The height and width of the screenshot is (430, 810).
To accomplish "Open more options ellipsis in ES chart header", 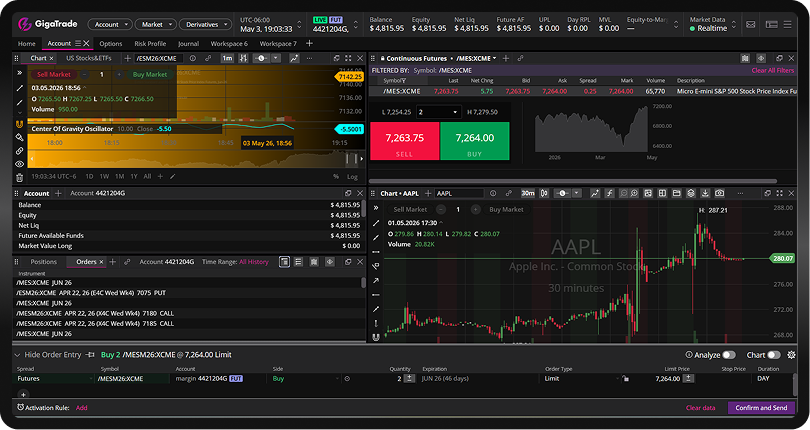I will [x=309, y=58].
